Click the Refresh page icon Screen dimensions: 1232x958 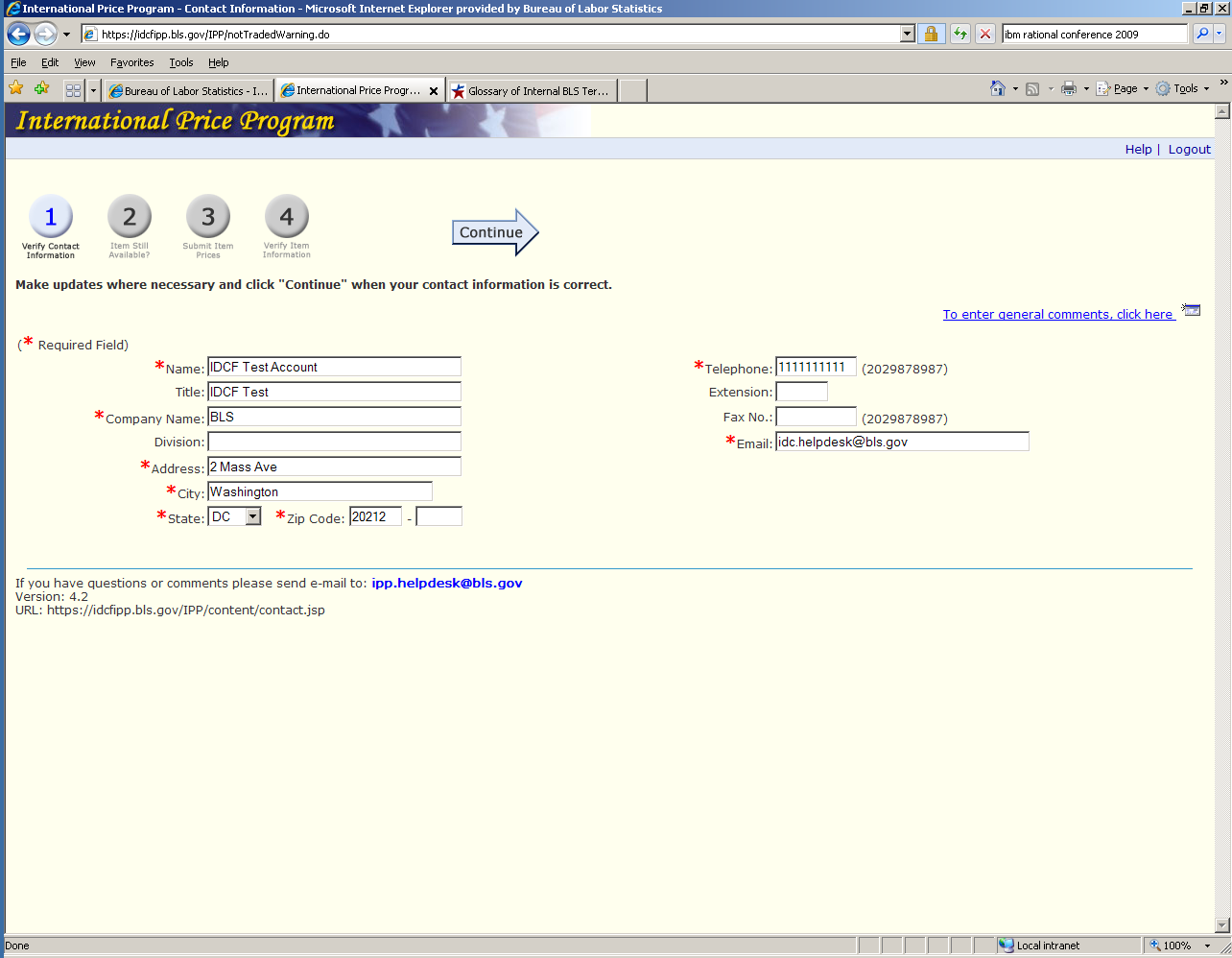pyautogui.click(x=960, y=35)
